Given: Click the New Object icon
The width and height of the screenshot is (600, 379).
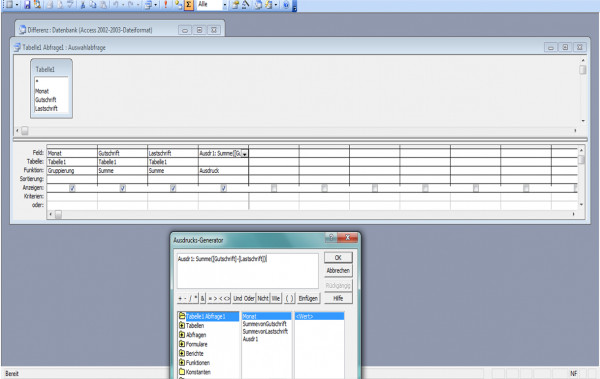Looking at the screenshot, I should (269, 5).
